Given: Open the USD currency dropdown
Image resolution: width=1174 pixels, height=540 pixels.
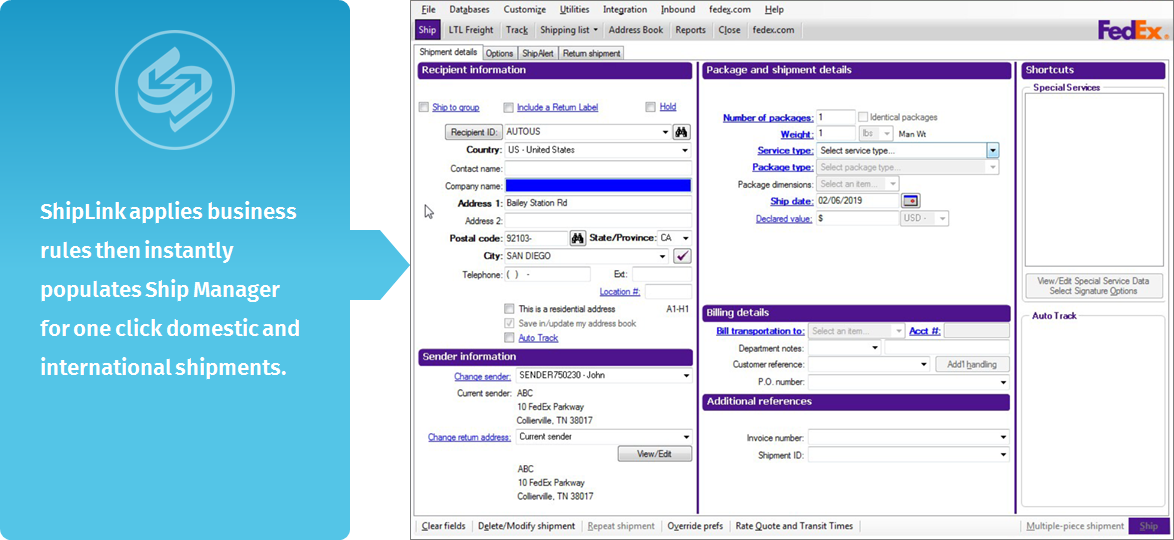Looking at the screenshot, I should (x=943, y=219).
